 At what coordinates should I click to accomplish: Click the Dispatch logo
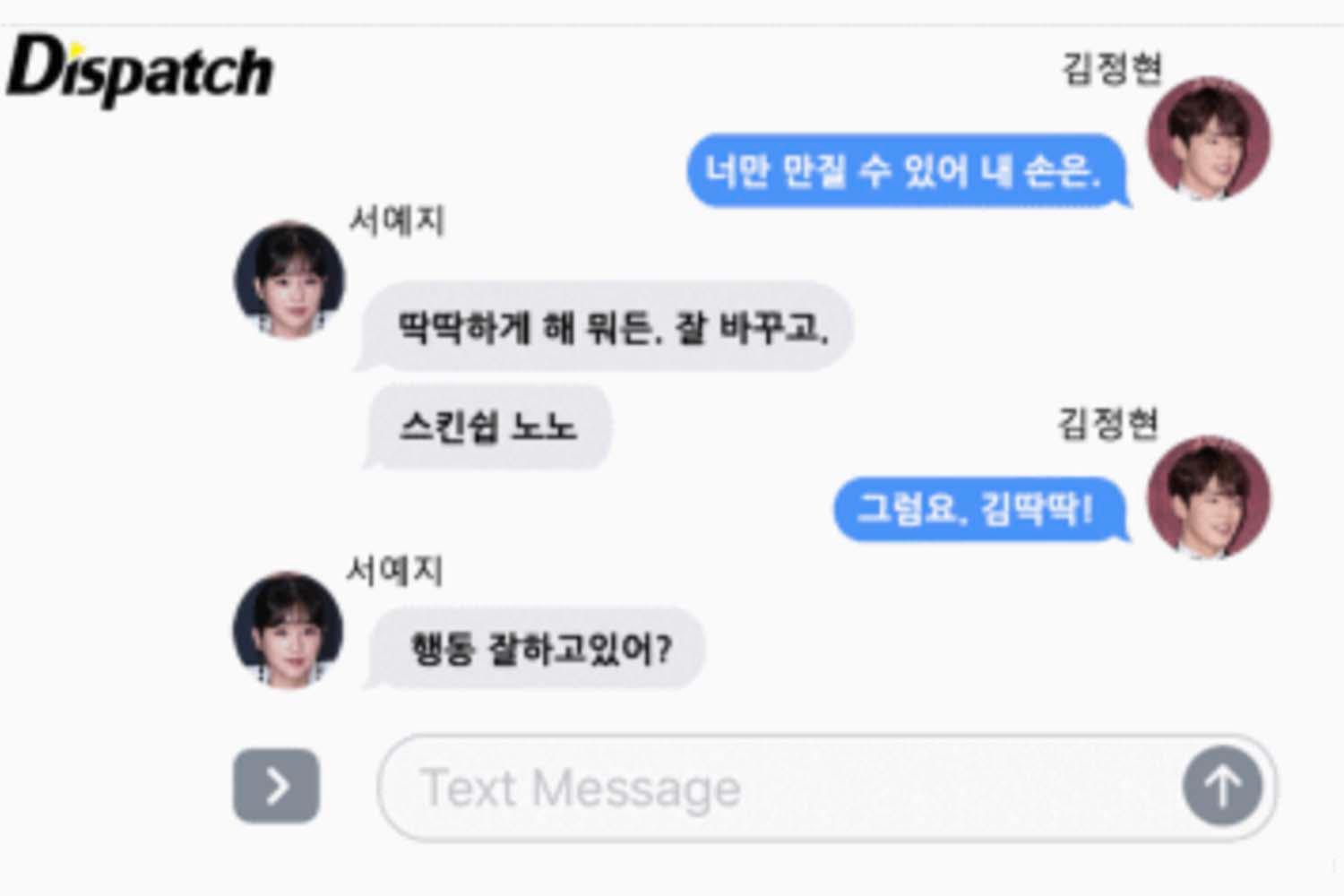coord(139,70)
